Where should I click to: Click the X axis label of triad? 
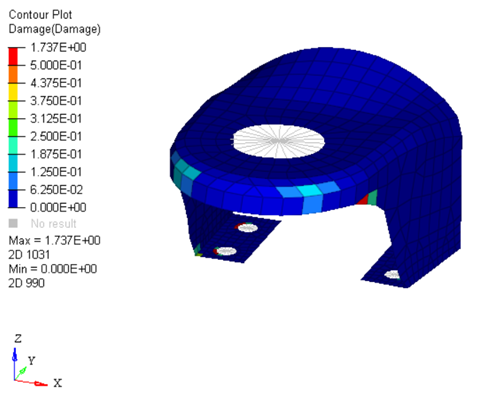point(58,383)
